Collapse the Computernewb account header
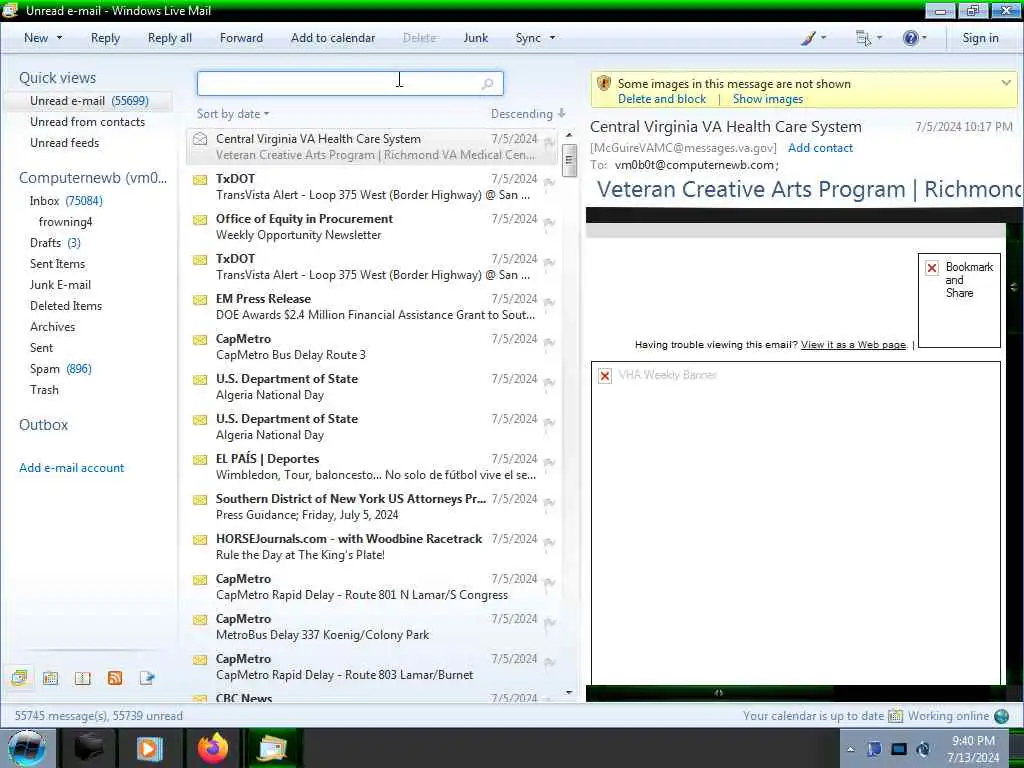The image size is (1024, 768). tap(93, 178)
